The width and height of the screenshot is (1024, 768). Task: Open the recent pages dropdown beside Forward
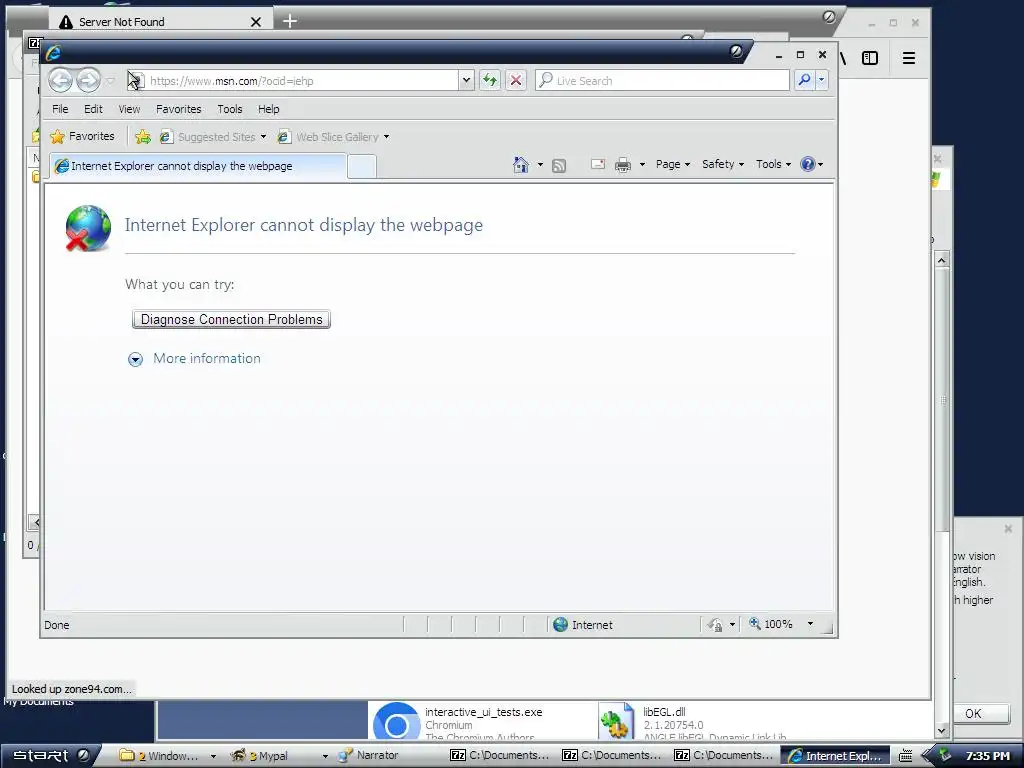(110, 81)
